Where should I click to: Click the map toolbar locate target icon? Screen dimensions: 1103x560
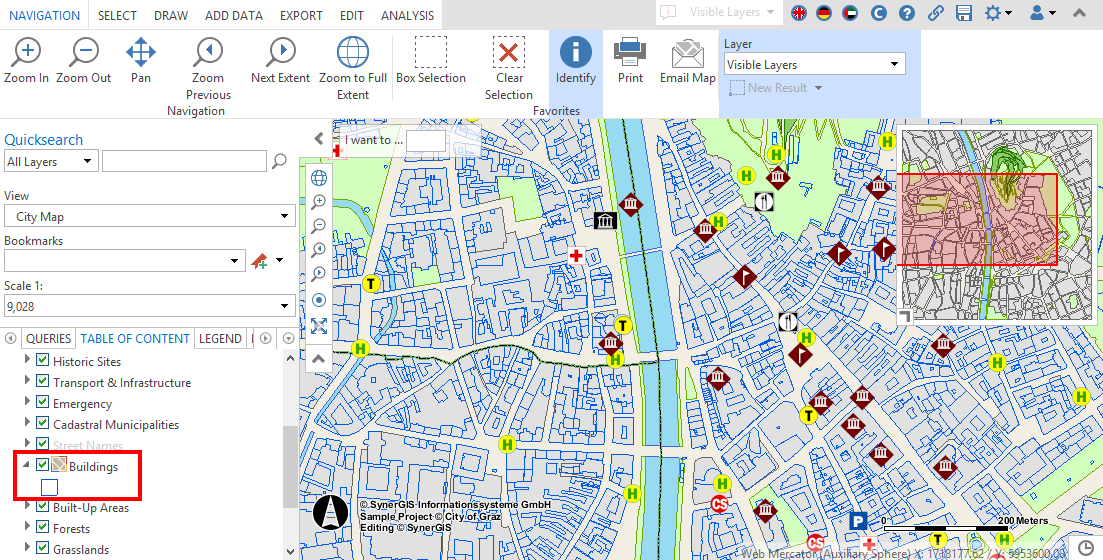pyautogui.click(x=319, y=300)
